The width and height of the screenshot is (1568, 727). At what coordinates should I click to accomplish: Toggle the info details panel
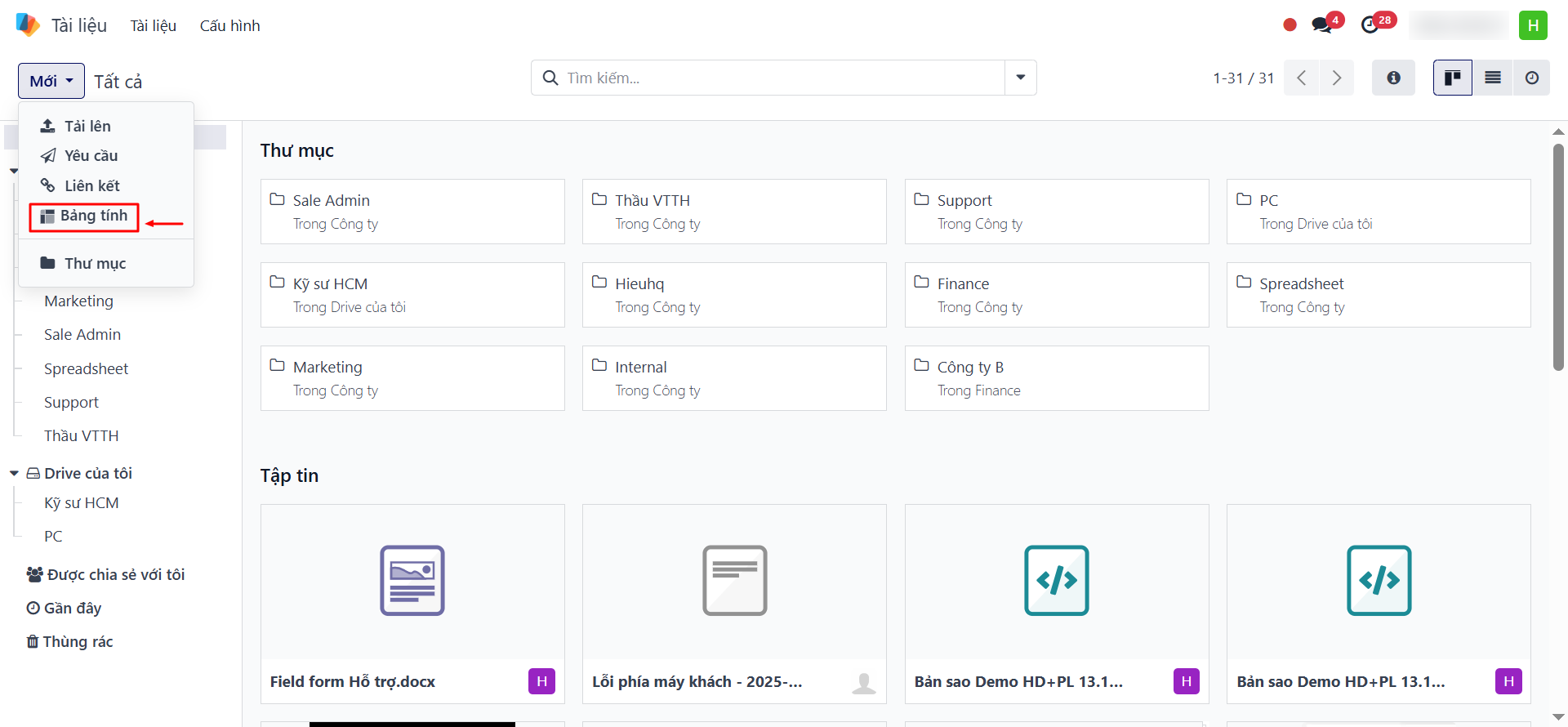[x=1393, y=78]
